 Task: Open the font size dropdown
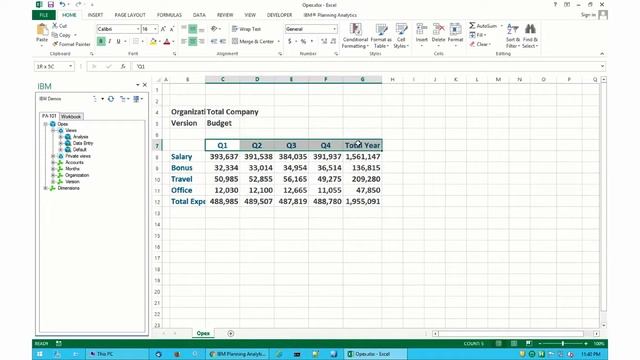tap(155, 29)
